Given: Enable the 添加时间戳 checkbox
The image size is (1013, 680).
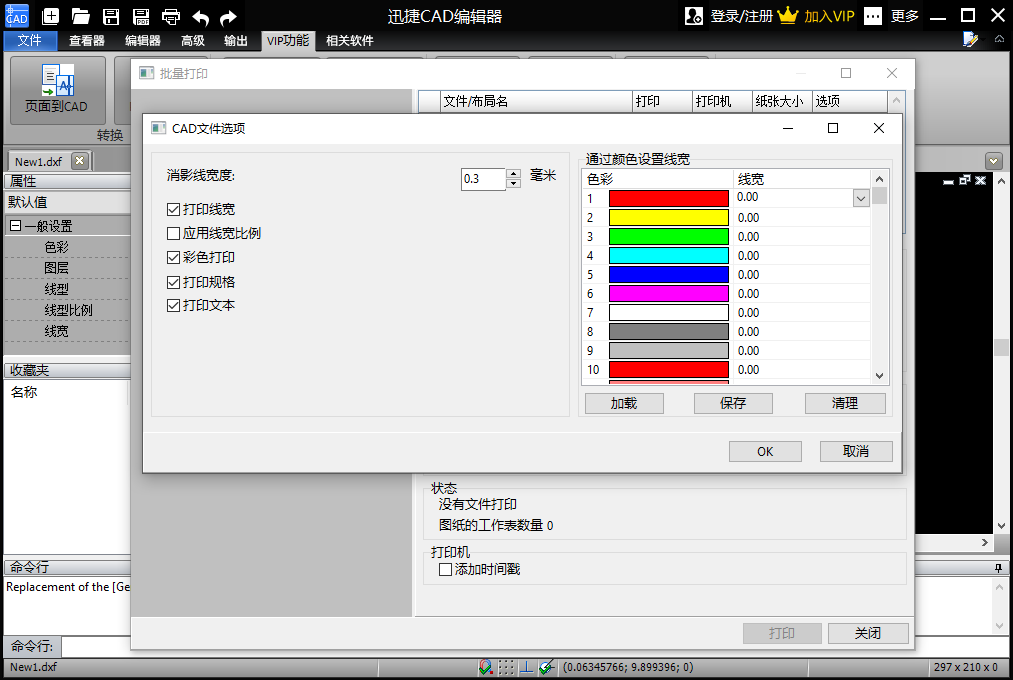Looking at the screenshot, I should tap(445, 570).
